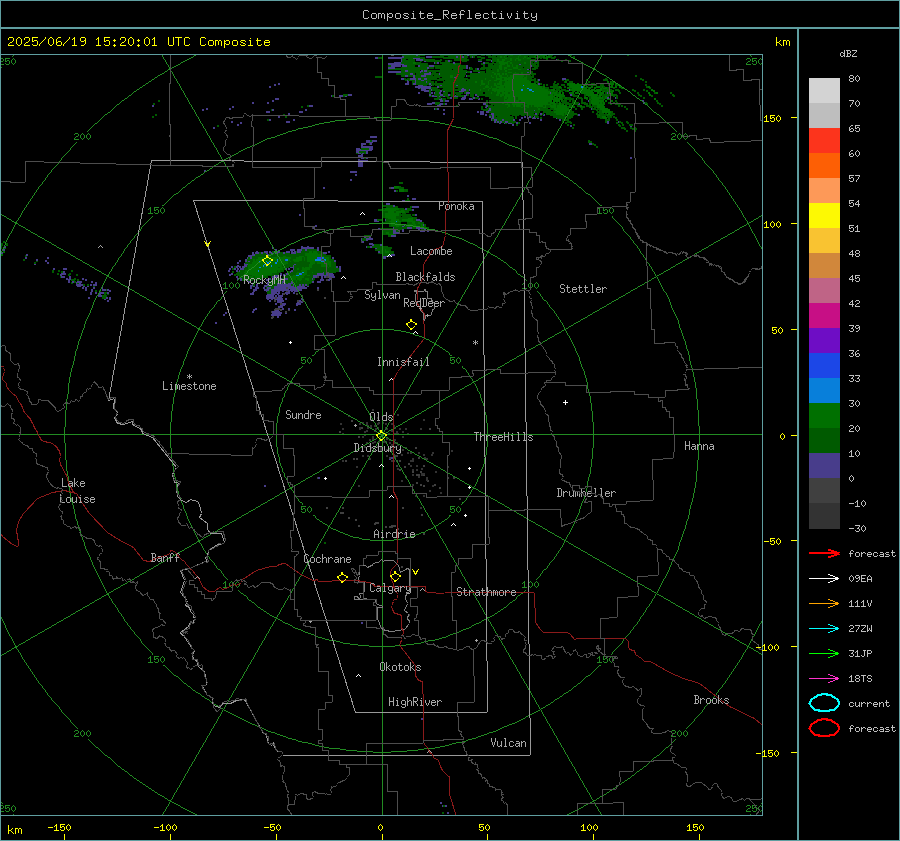Click the Composite_Reflectivity title
900x841 pixels.
pyautogui.click(x=449, y=15)
